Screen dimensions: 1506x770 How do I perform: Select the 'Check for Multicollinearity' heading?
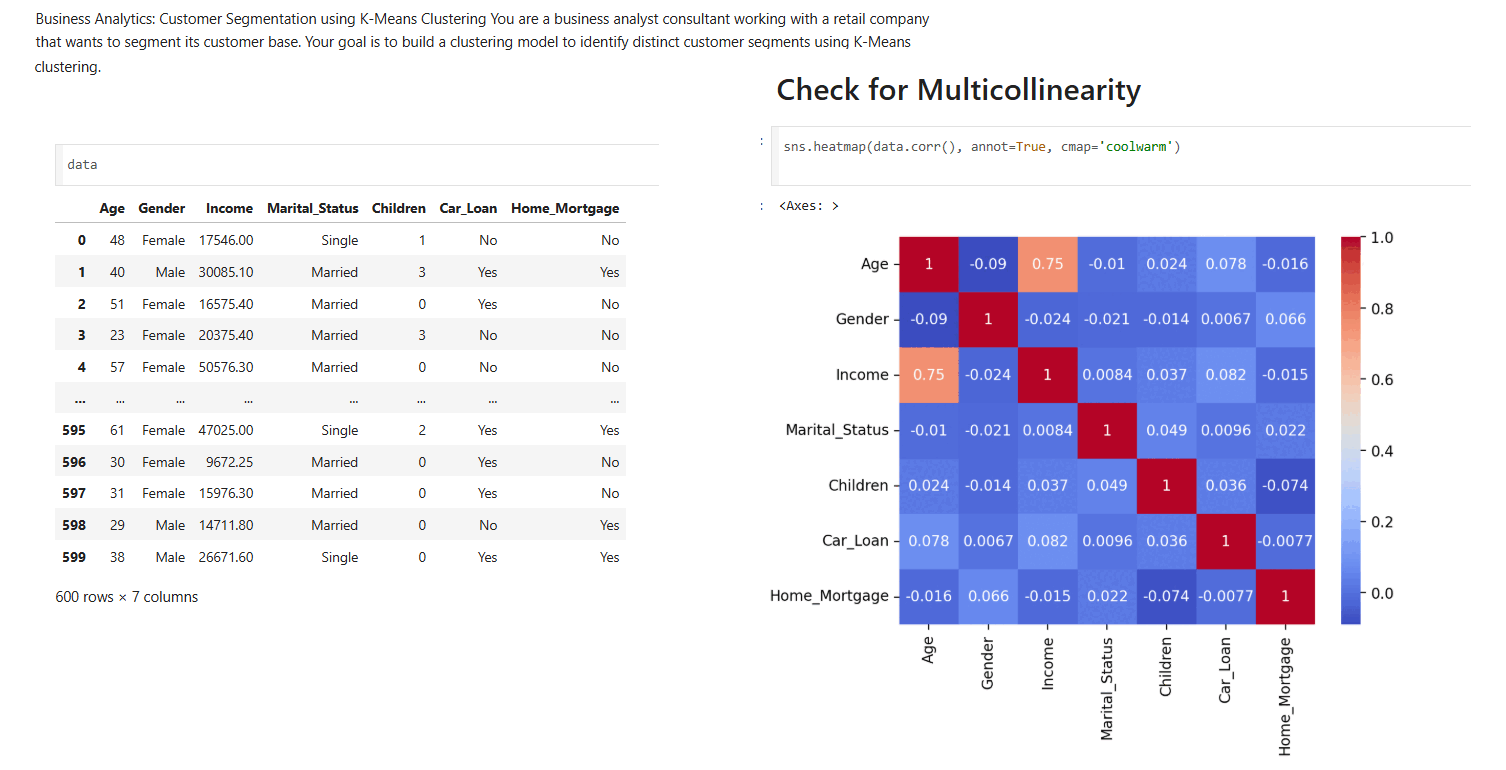click(958, 90)
